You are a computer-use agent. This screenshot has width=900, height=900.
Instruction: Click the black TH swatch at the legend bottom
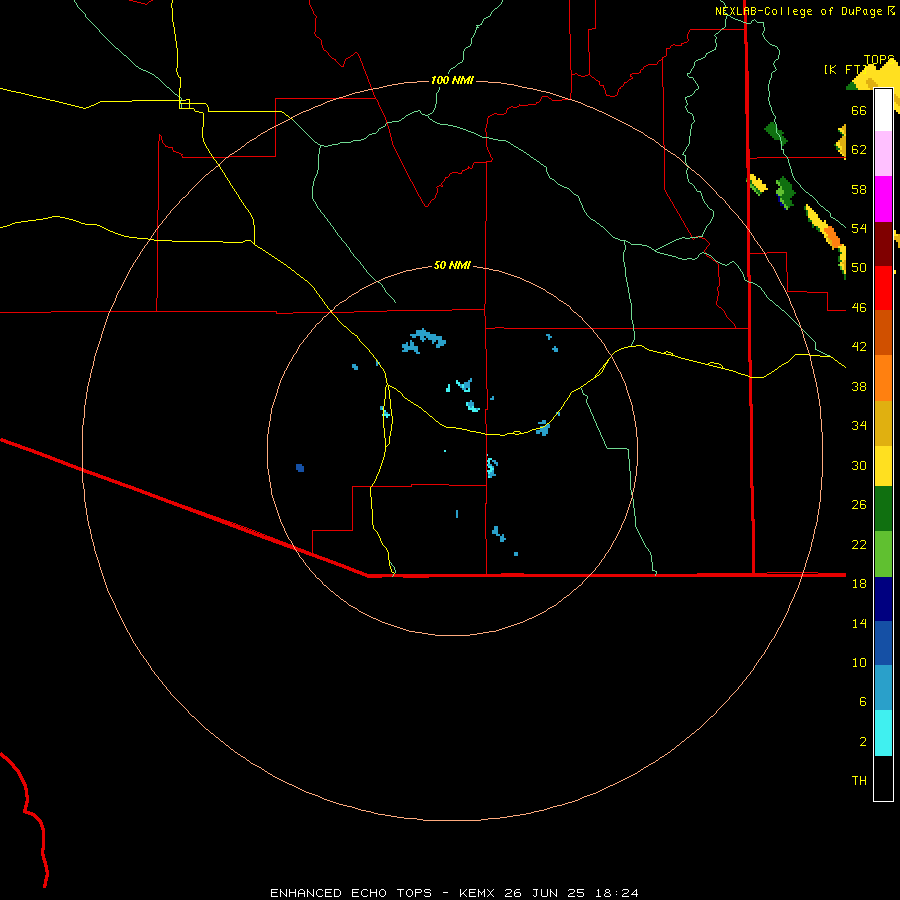click(x=883, y=778)
